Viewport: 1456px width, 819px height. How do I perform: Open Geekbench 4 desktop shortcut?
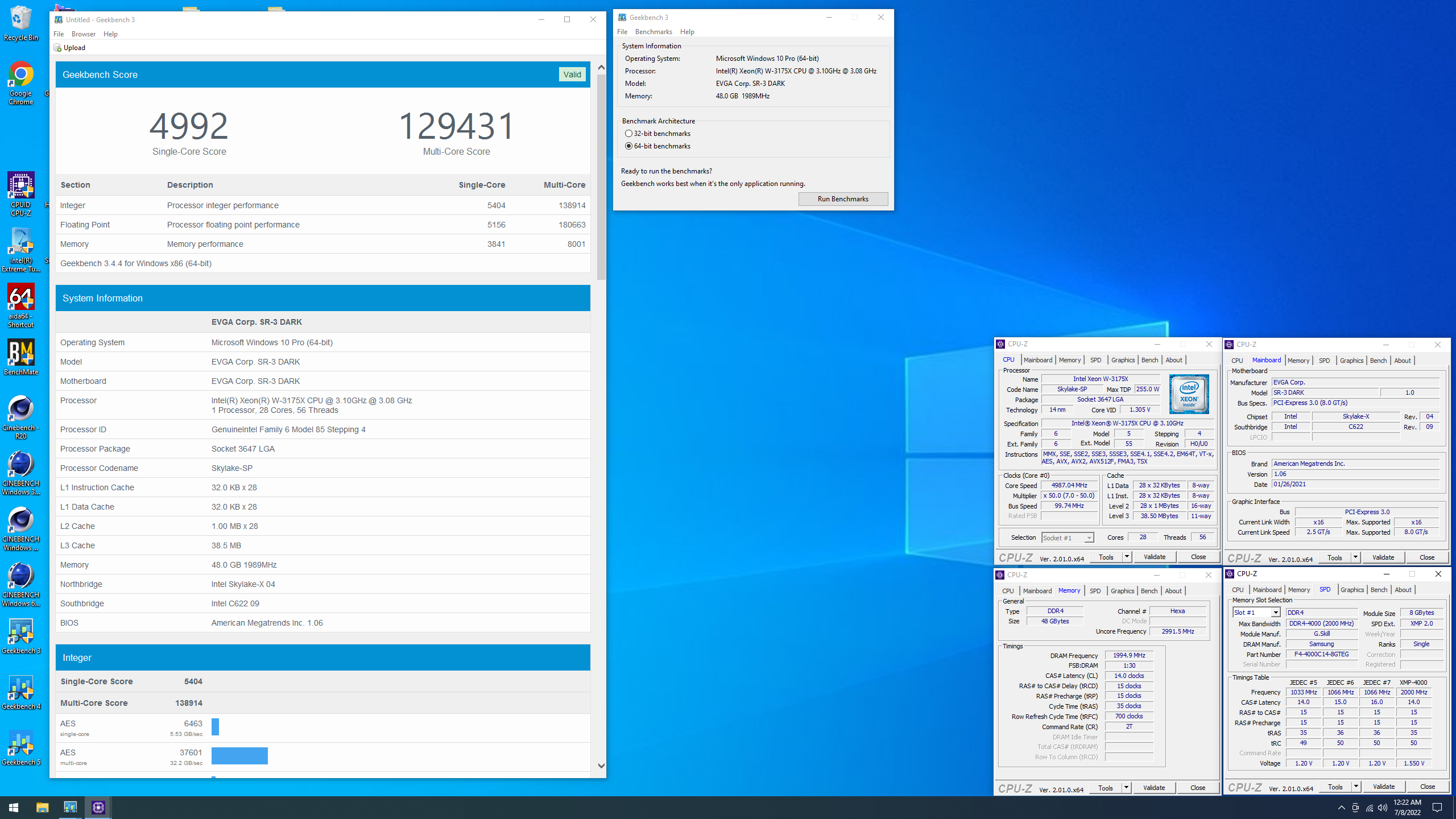point(21,692)
